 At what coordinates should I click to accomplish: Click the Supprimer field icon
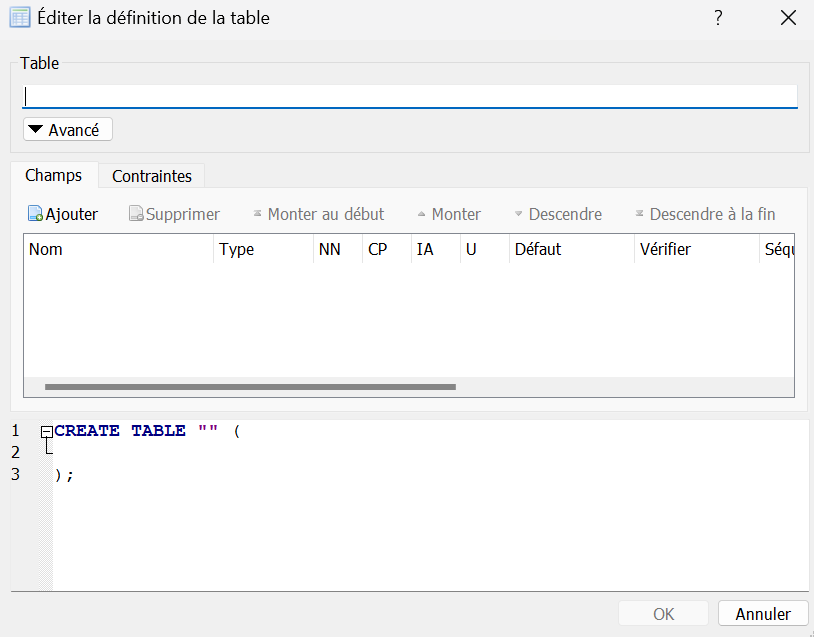tap(136, 214)
